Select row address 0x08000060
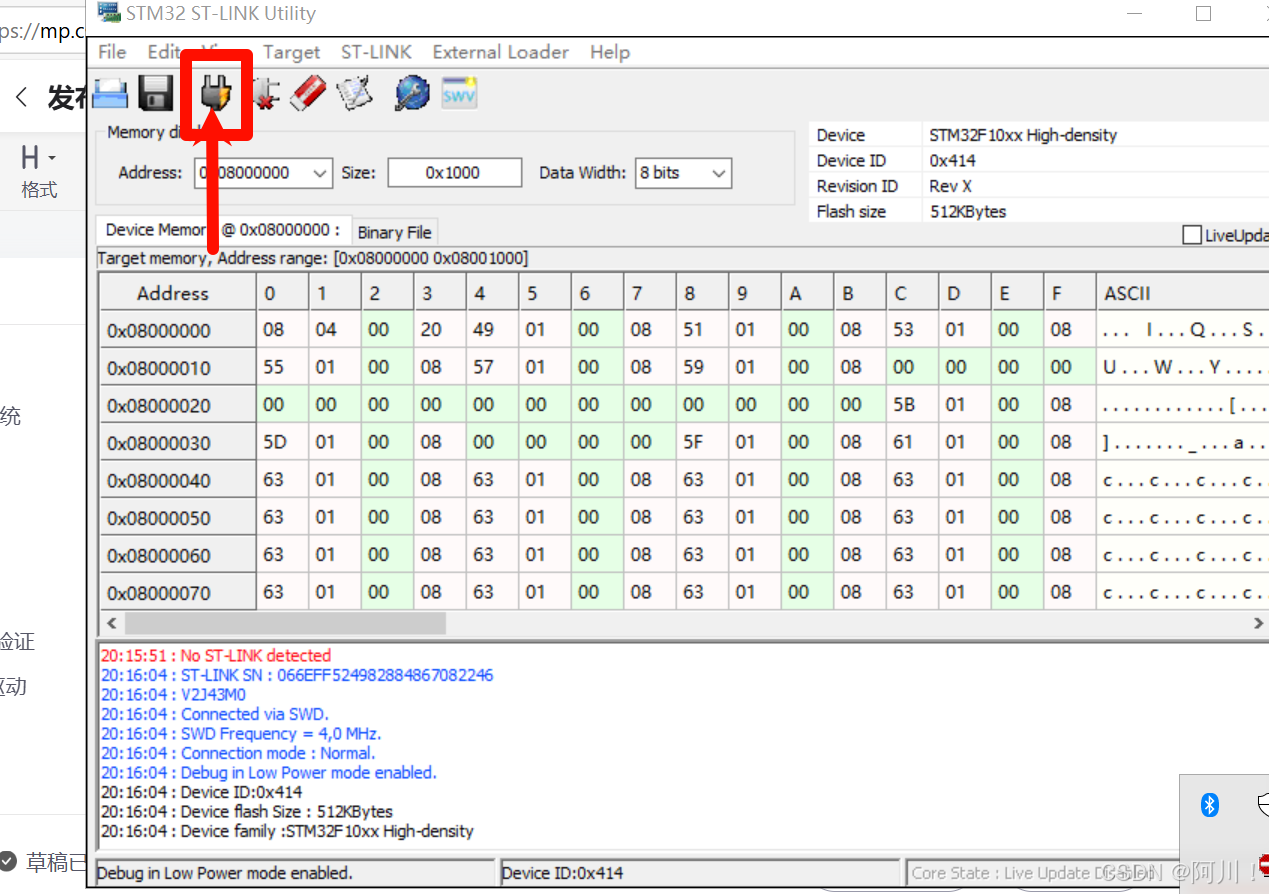This screenshot has height=894, width=1269. click(x=177, y=555)
